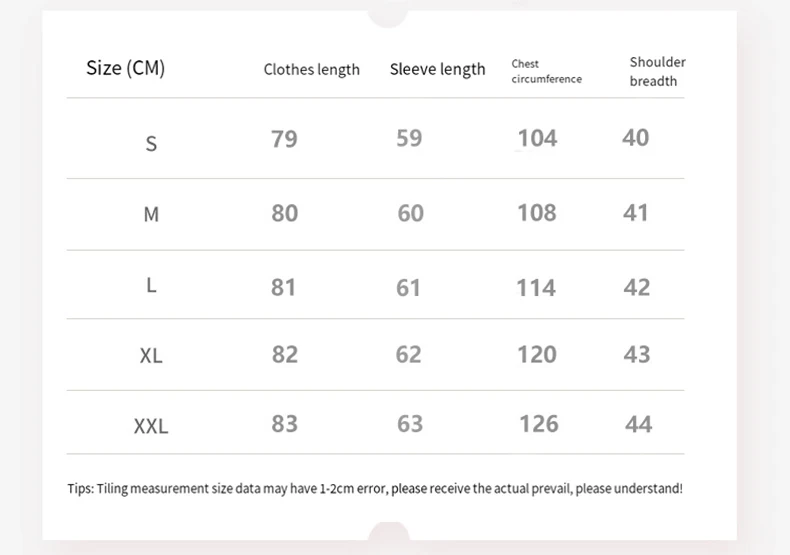Click sleeve length value 63
This screenshot has height=555, width=790.
410,424
